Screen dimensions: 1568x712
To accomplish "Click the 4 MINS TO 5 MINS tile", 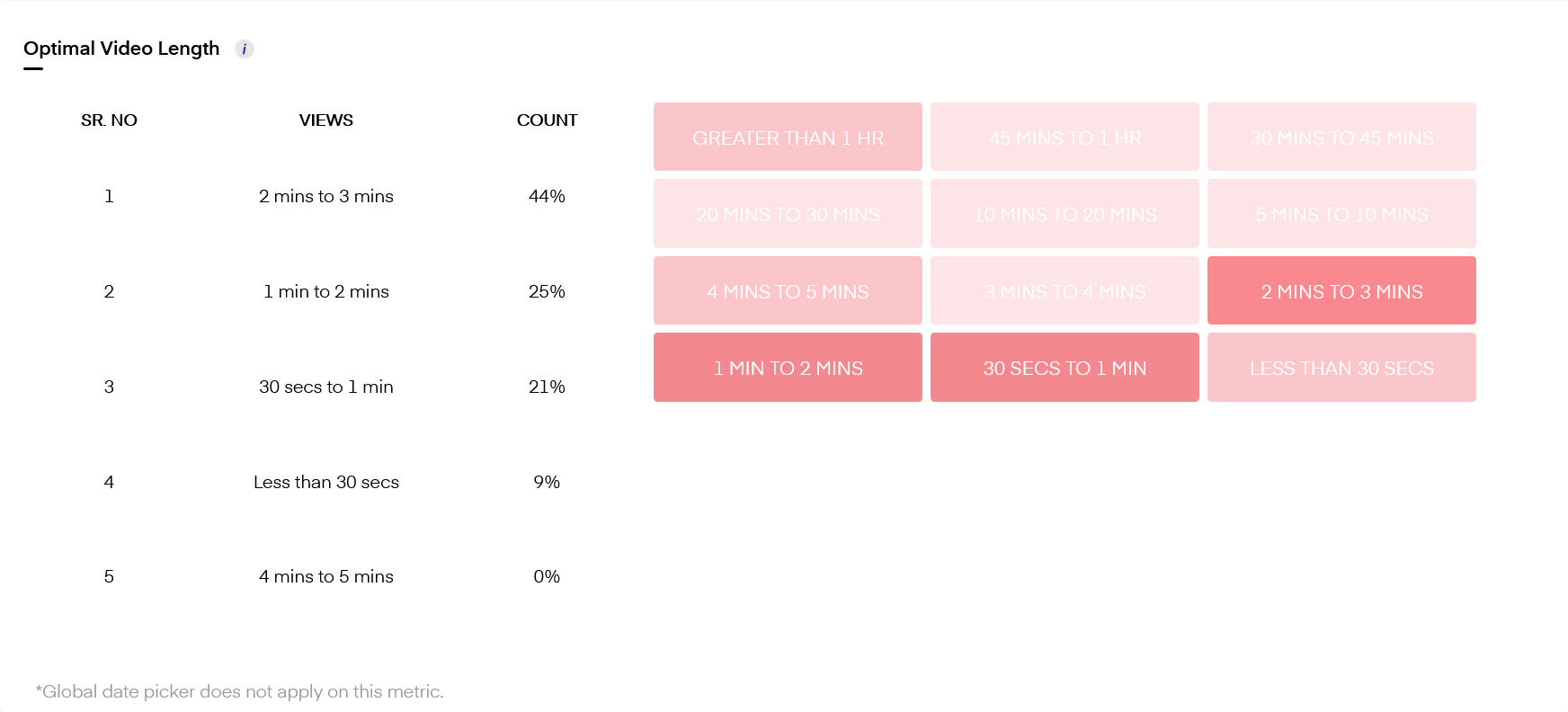I will click(788, 290).
